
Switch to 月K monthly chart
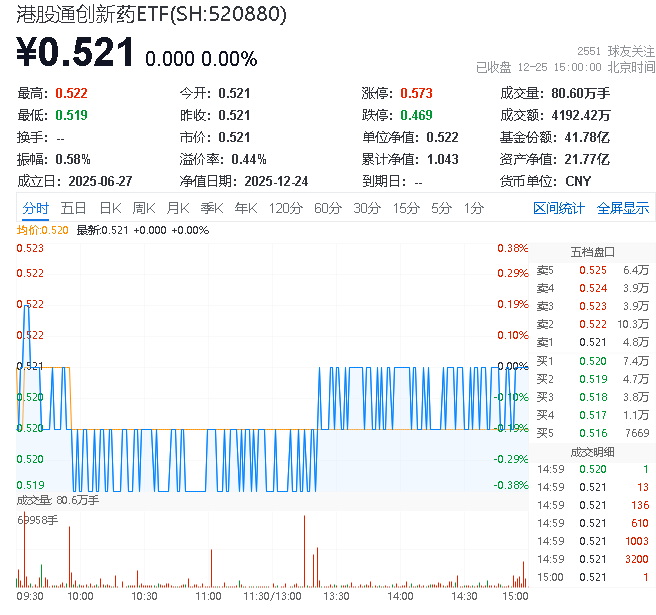point(178,208)
